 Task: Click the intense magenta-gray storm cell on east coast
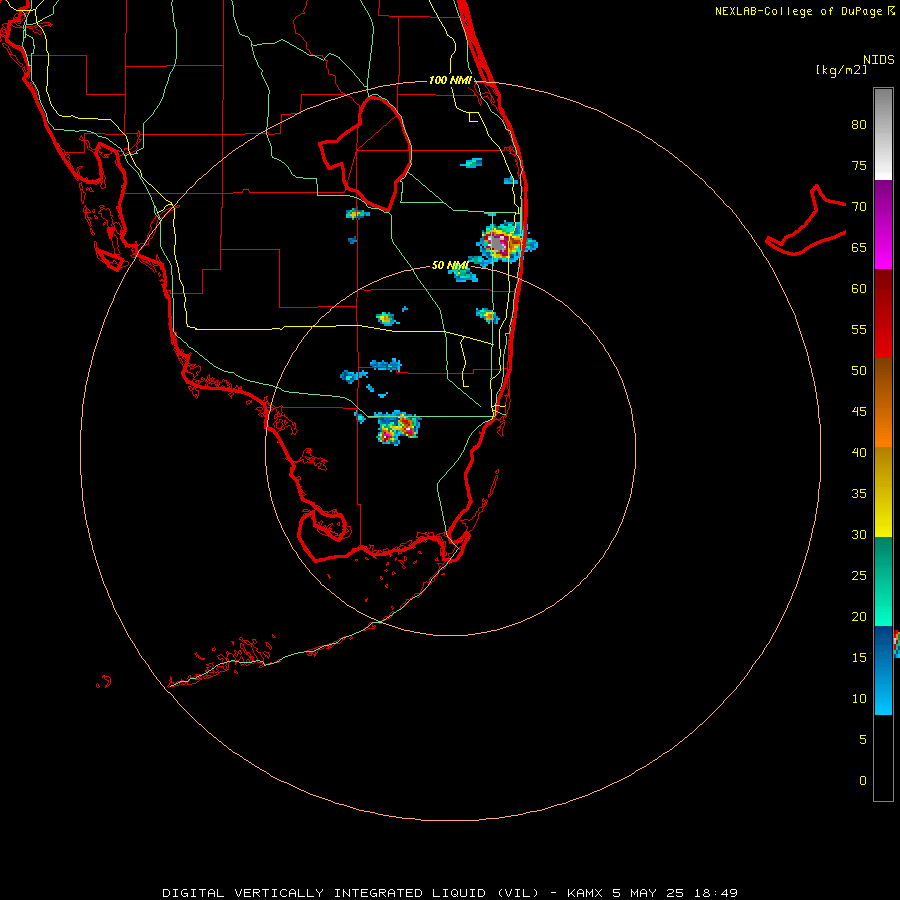[x=502, y=243]
